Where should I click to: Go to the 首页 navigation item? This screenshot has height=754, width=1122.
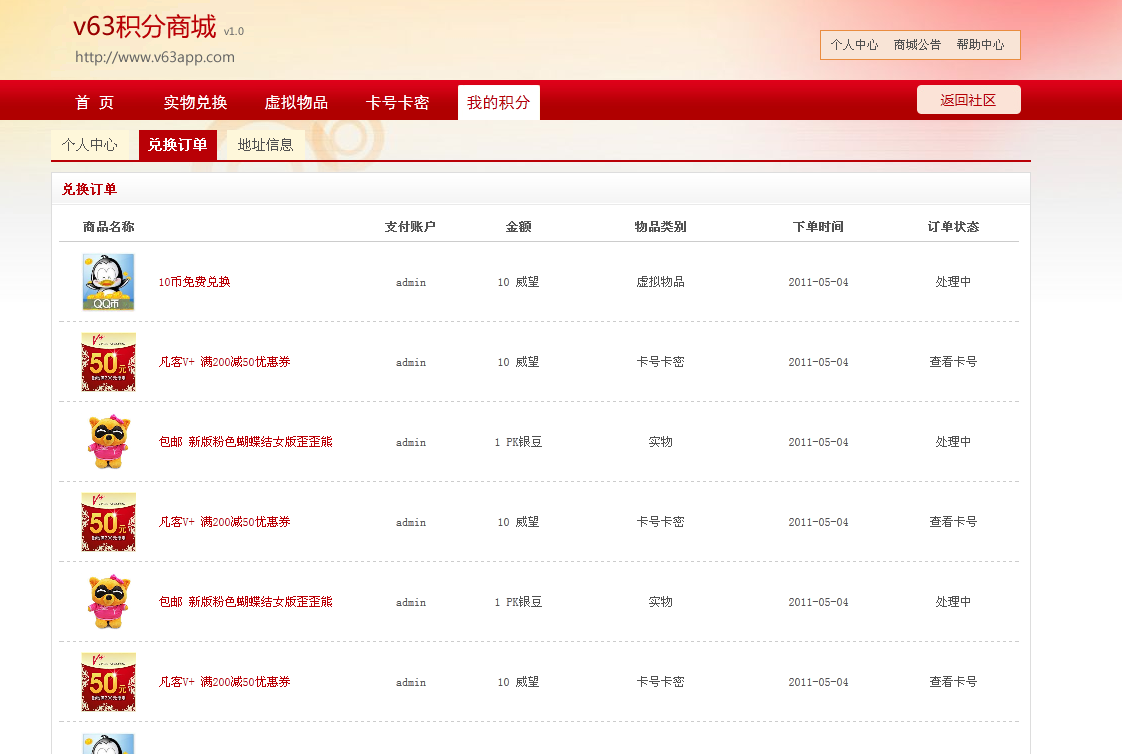pos(94,102)
